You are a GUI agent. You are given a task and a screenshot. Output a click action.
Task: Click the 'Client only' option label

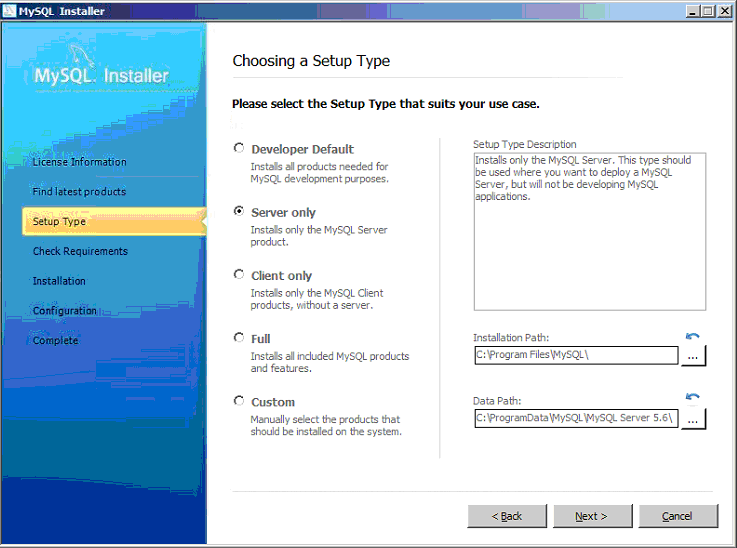281,276
